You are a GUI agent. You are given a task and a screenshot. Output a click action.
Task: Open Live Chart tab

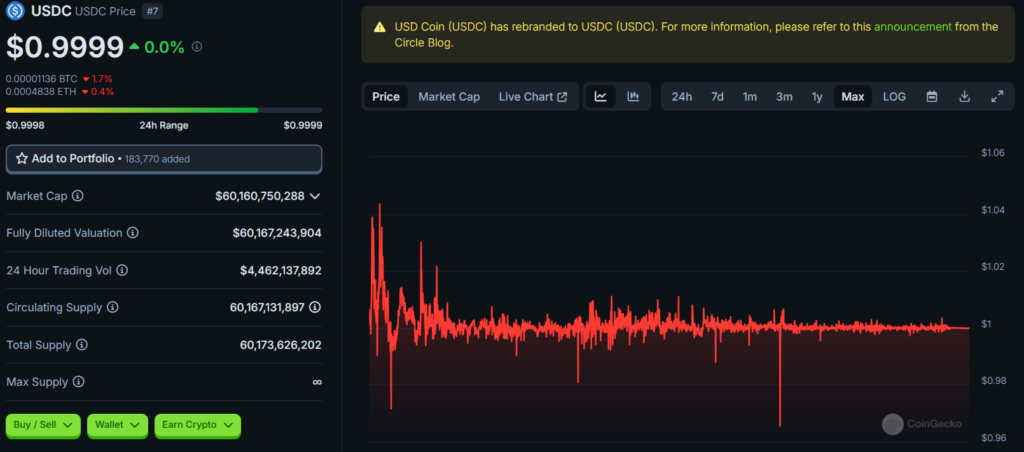coord(533,97)
